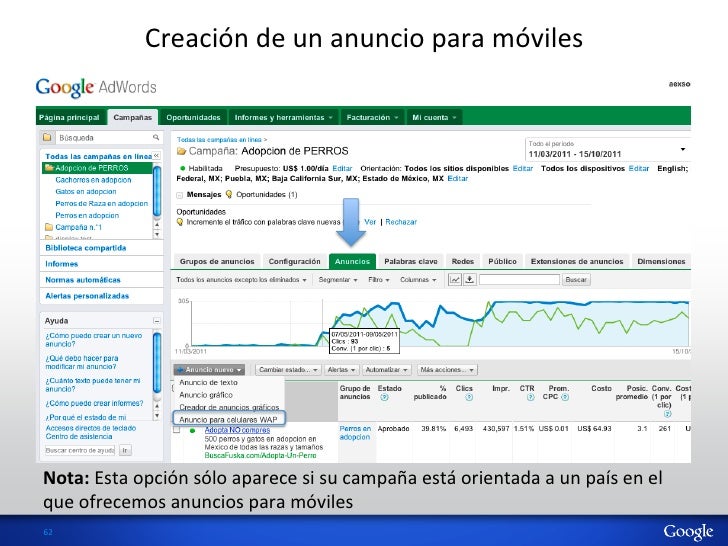The height and width of the screenshot is (546, 728).
Task: Switch to the Oportunidades top tab
Action: 193,117
